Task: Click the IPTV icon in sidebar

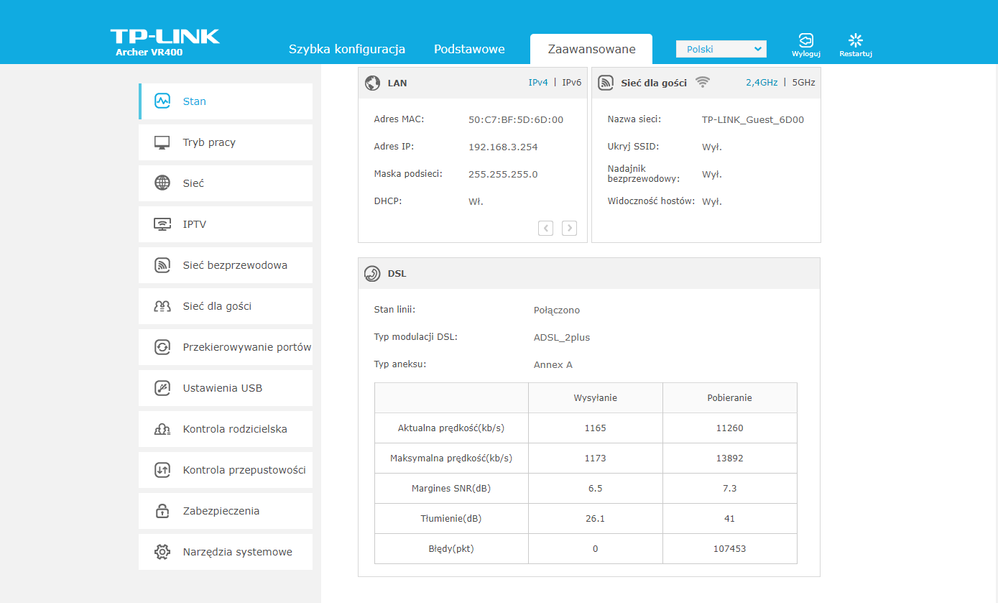Action: coord(162,224)
